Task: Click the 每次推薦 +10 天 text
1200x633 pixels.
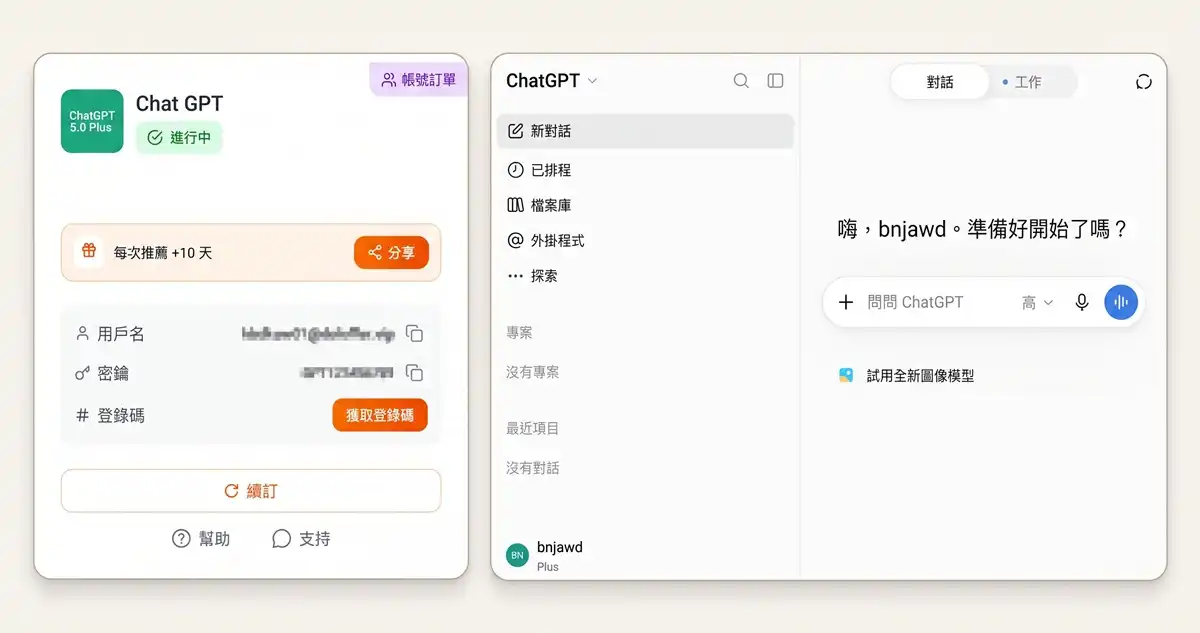Action: click(x=163, y=253)
